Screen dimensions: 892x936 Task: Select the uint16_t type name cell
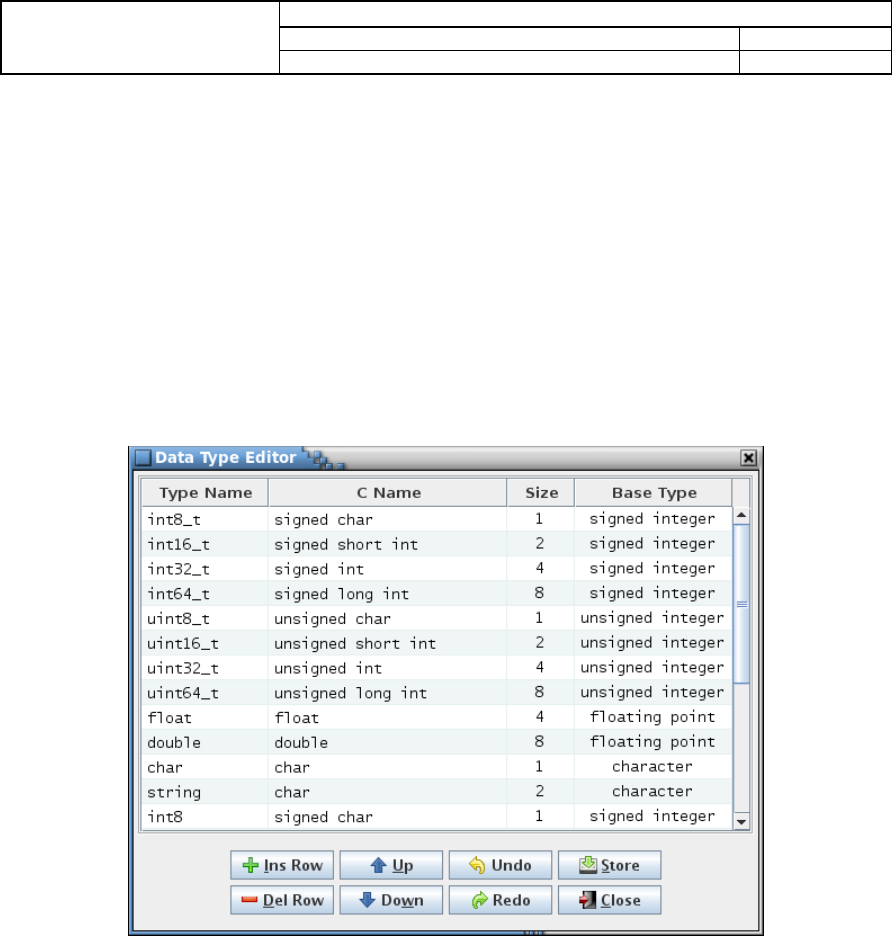[205, 644]
